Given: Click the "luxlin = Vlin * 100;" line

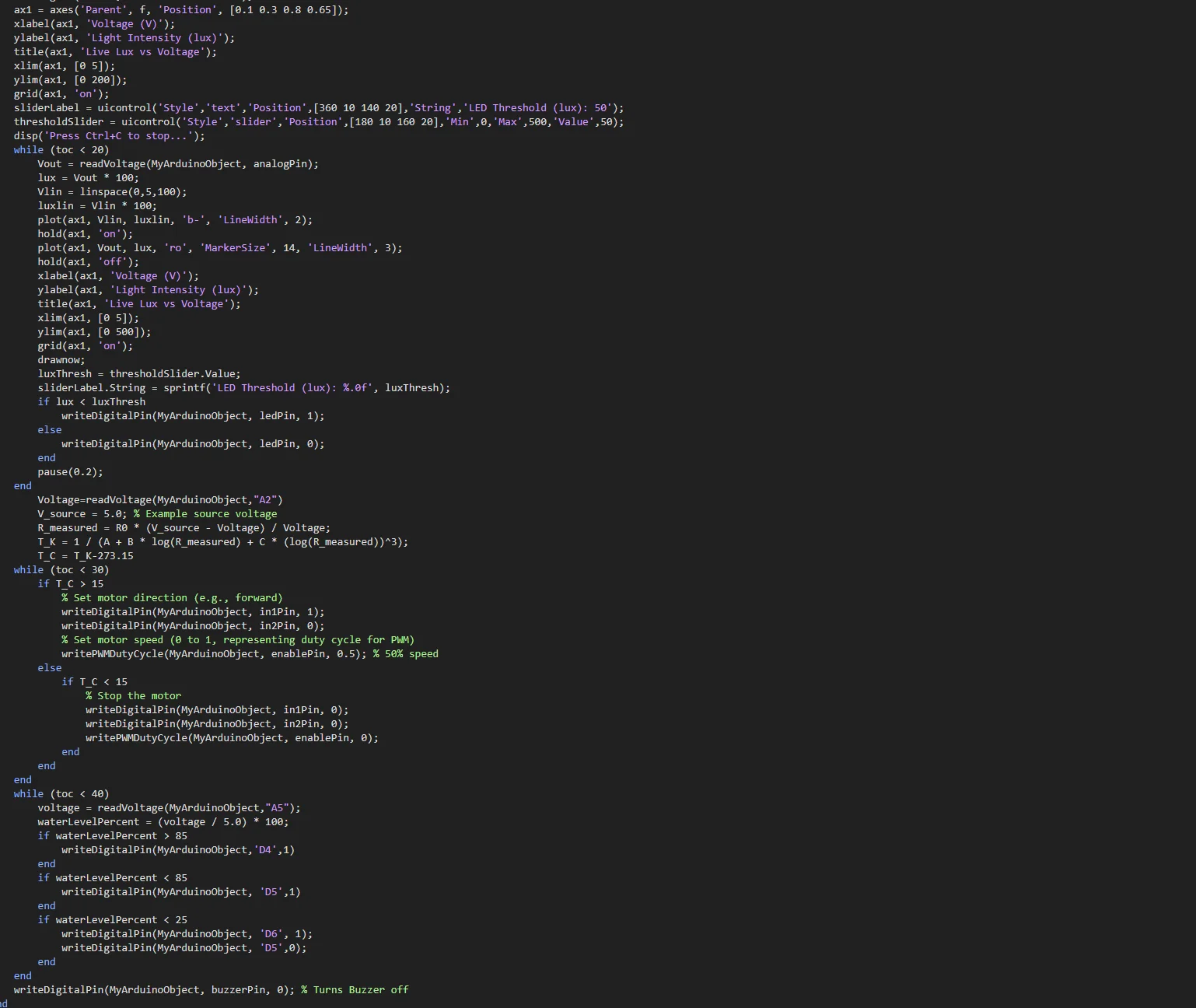Looking at the screenshot, I should pos(97,206).
